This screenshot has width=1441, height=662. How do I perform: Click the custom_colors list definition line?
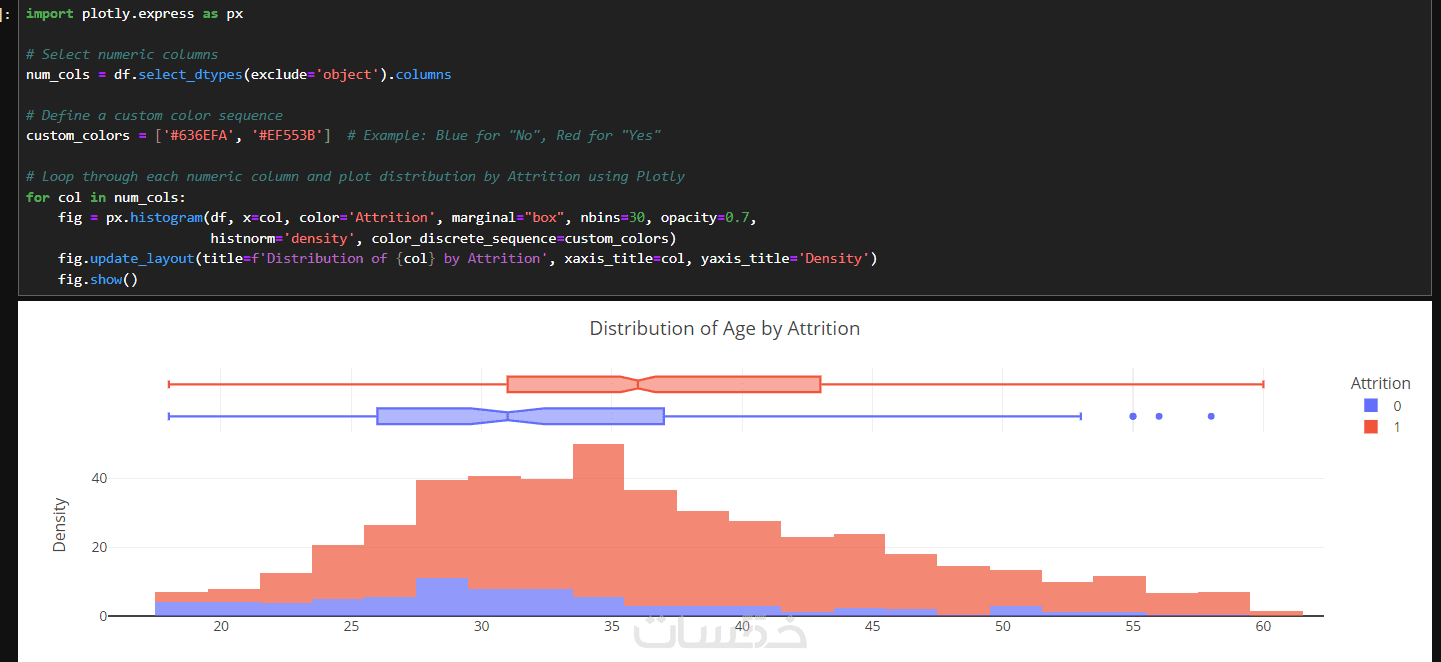pos(178,136)
